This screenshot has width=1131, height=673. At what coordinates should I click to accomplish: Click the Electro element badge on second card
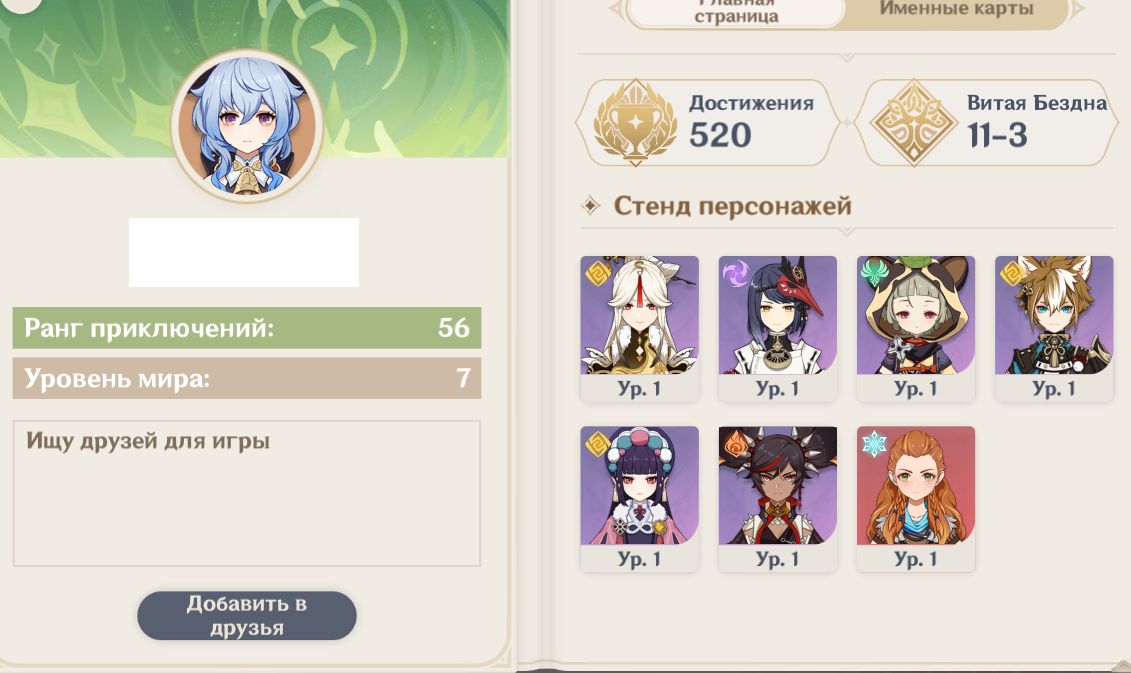(x=736, y=273)
